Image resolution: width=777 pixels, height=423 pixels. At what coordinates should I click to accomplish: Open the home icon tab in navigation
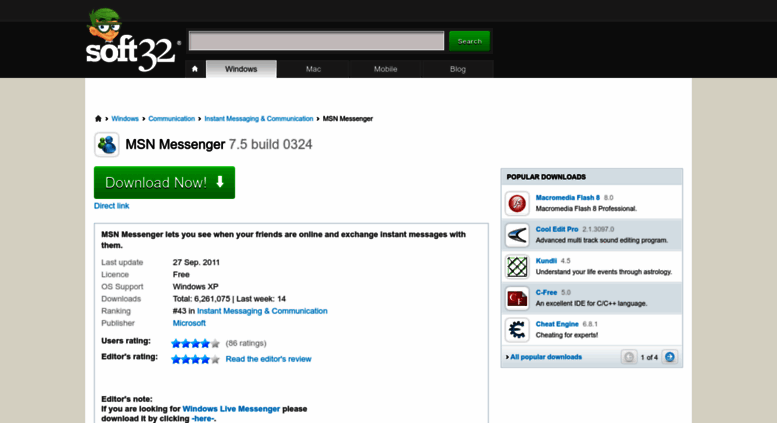[195, 69]
